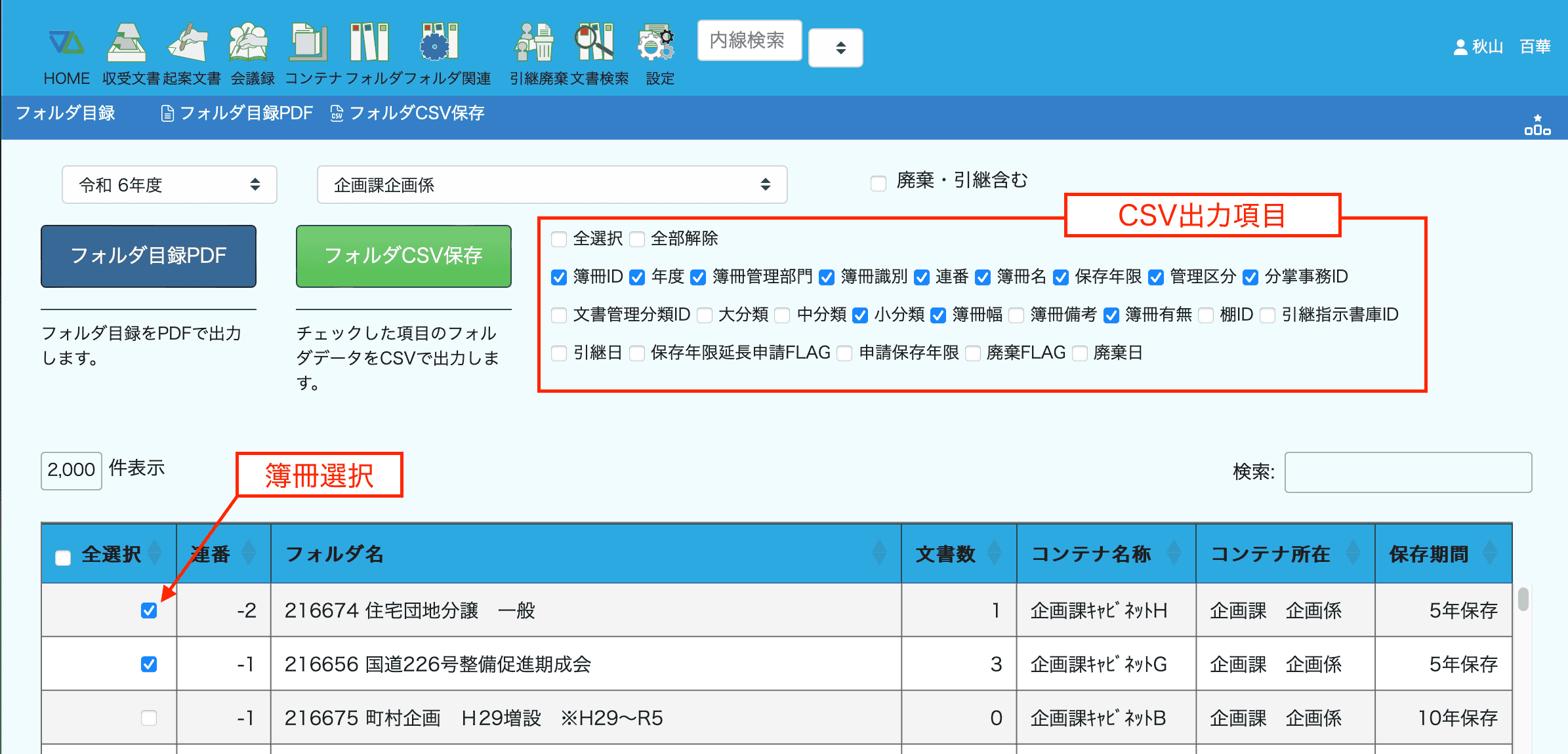This screenshot has height=754, width=1568.
Task: Click the 検索 search input field
Action: [1408, 472]
